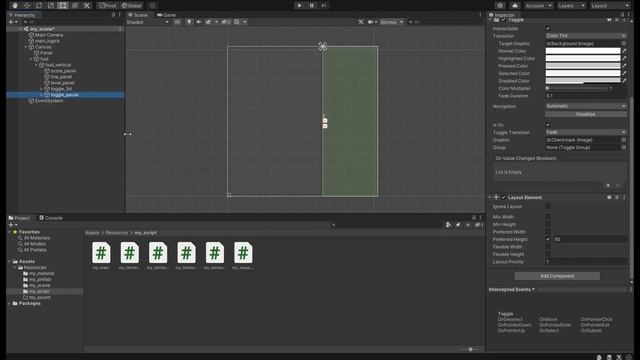Toggle the Preferred Height checkbox
Screen dimensions: 640x360
(x=548, y=240)
